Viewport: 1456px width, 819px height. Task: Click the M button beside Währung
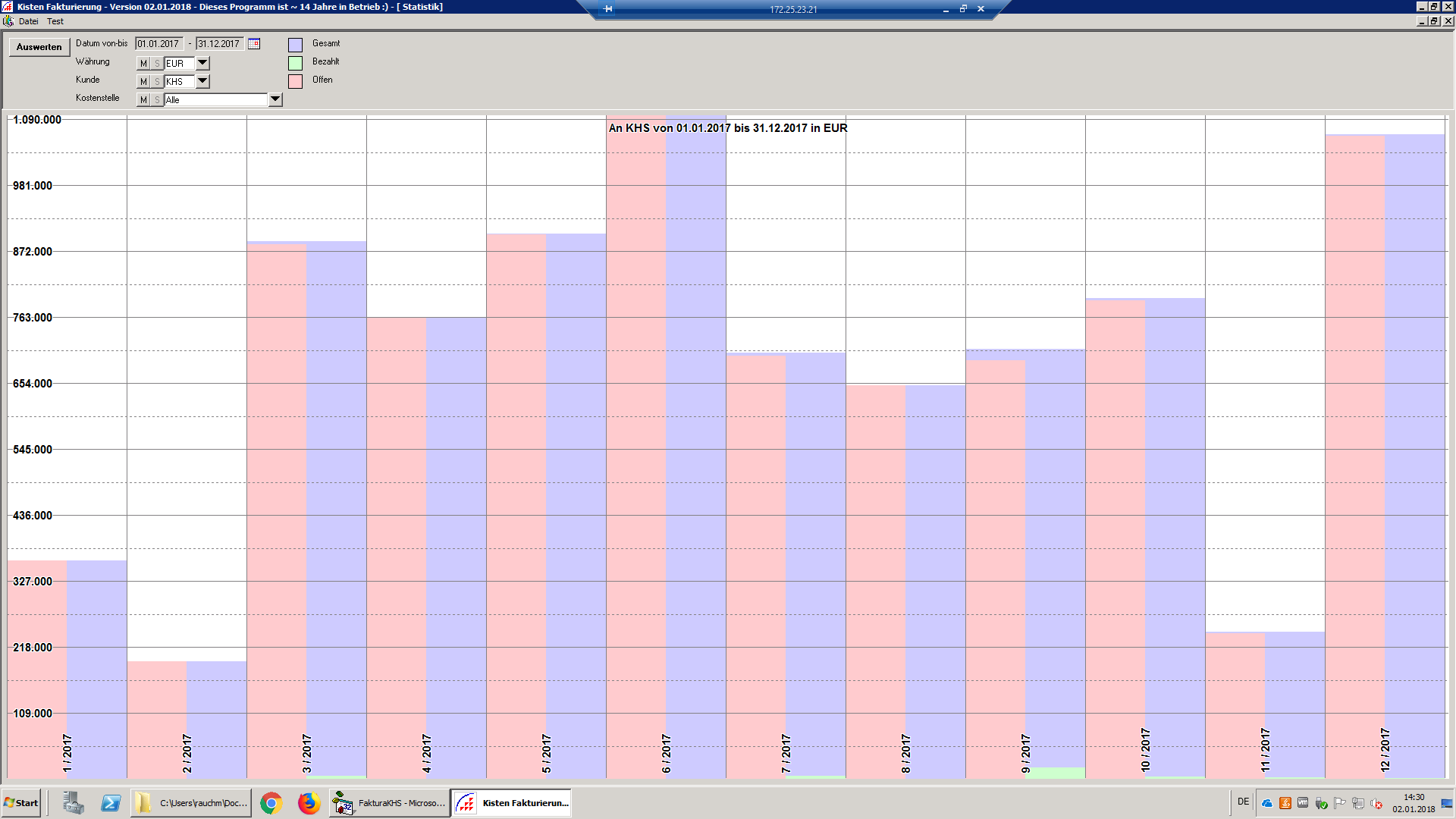pyautogui.click(x=143, y=64)
